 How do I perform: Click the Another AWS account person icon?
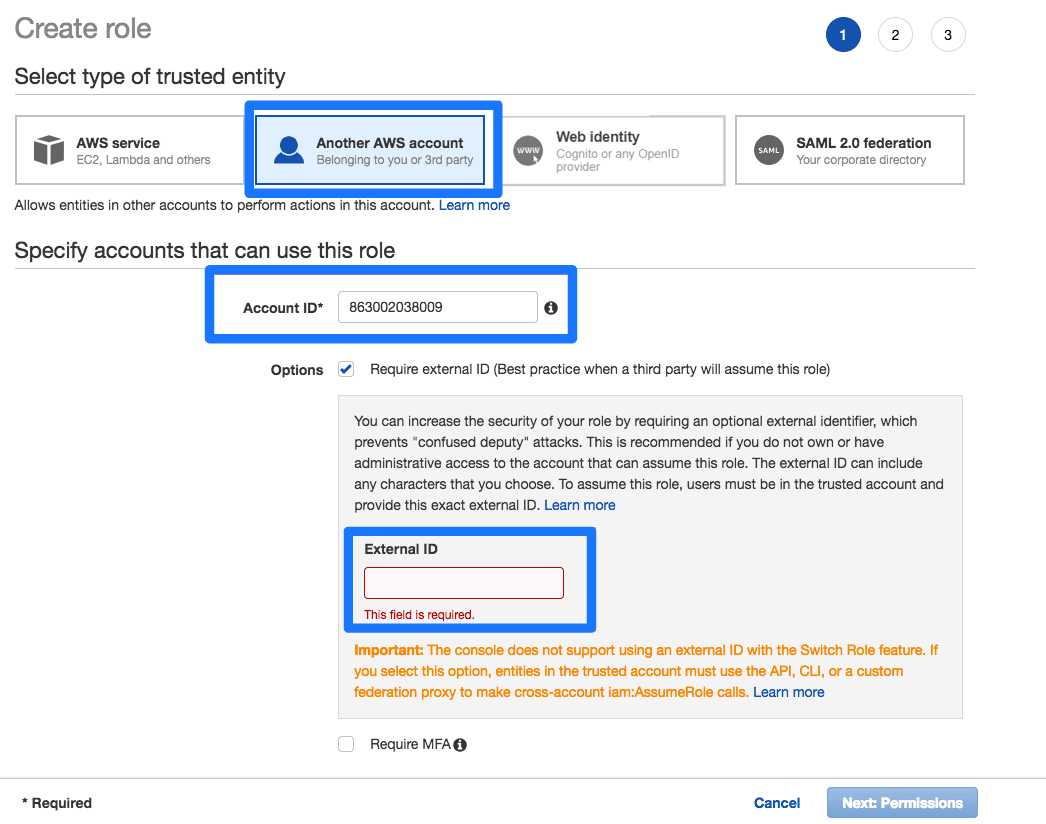[288, 150]
